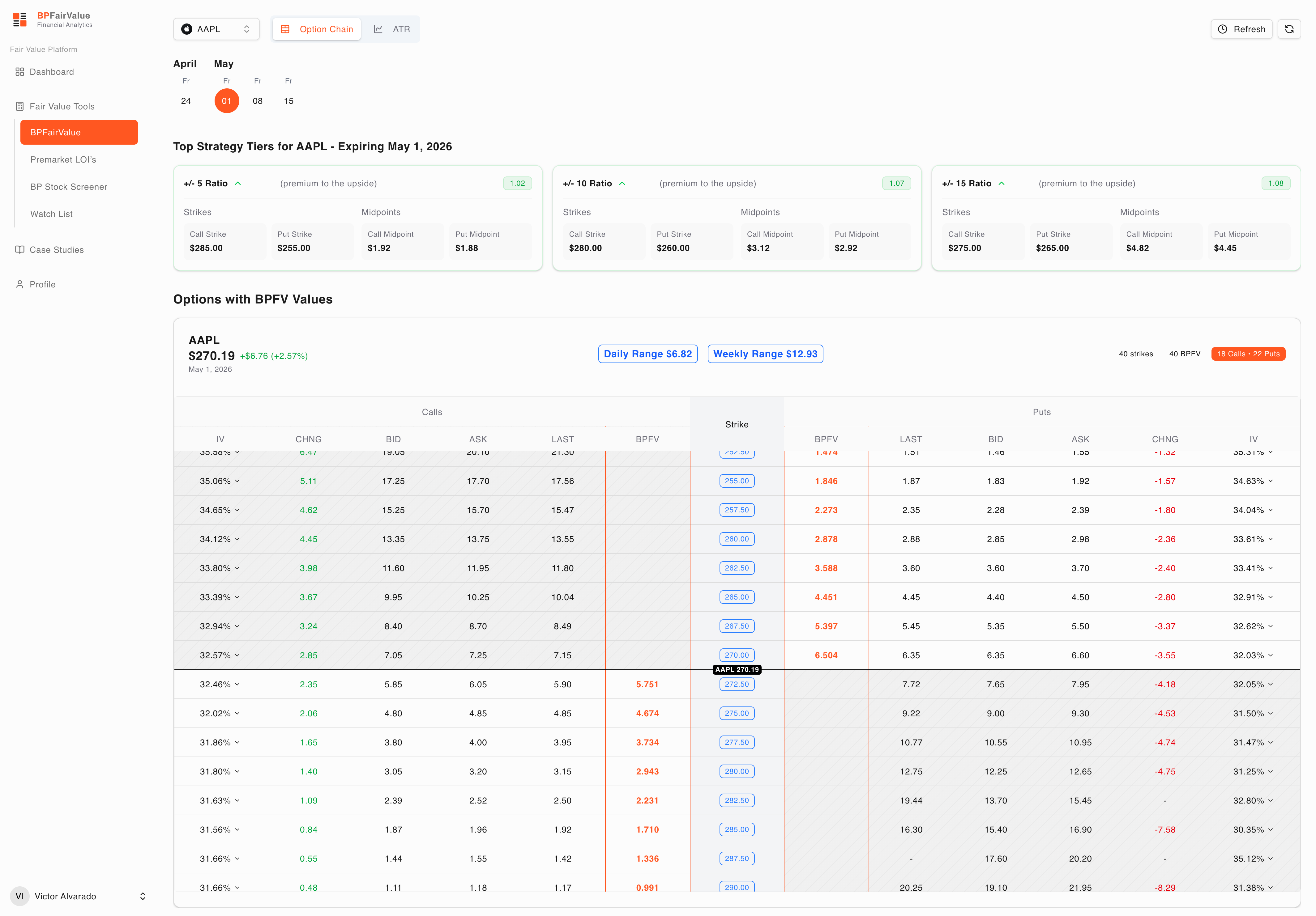Image resolution: width=1316 pixels, height=916 pixels.
Task: Collapse the +/- 5 Ratio tier chevron
Action: pyautogui.click(x=238, y=183)
